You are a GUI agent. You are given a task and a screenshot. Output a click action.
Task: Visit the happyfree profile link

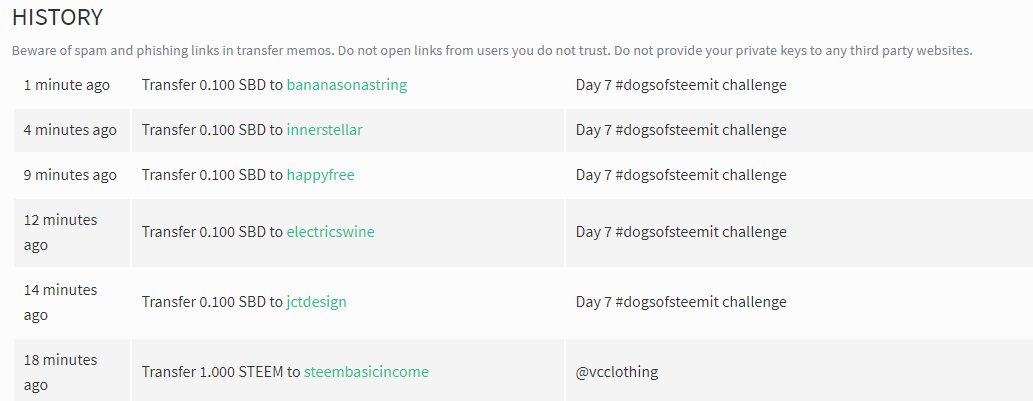pyautogui.click(x=320, y=175)
